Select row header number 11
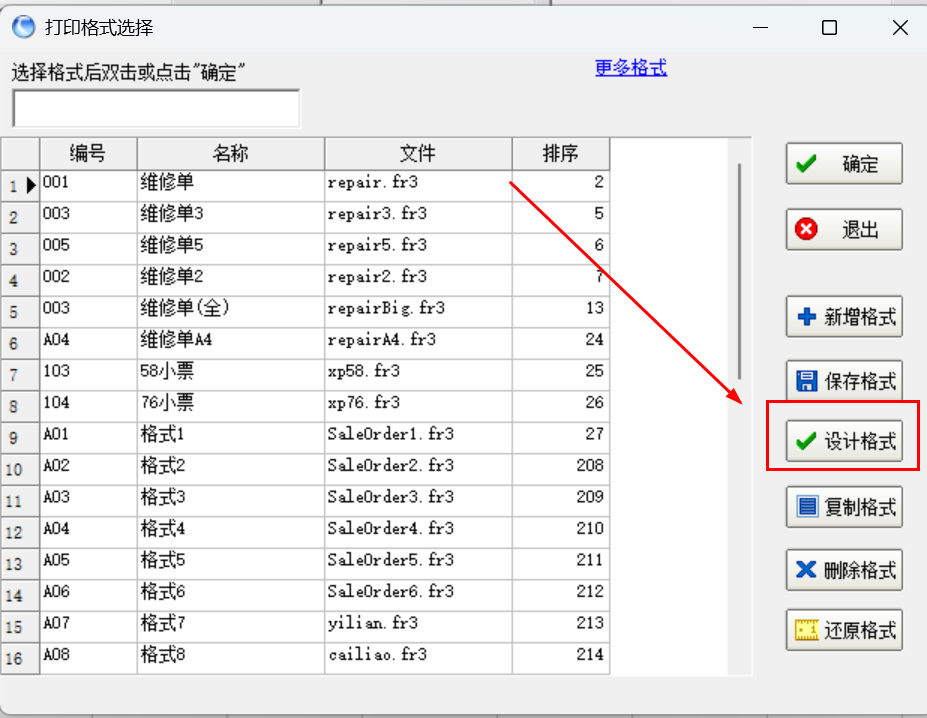Viewport: 927px width, 718px height. coord(20,501)
